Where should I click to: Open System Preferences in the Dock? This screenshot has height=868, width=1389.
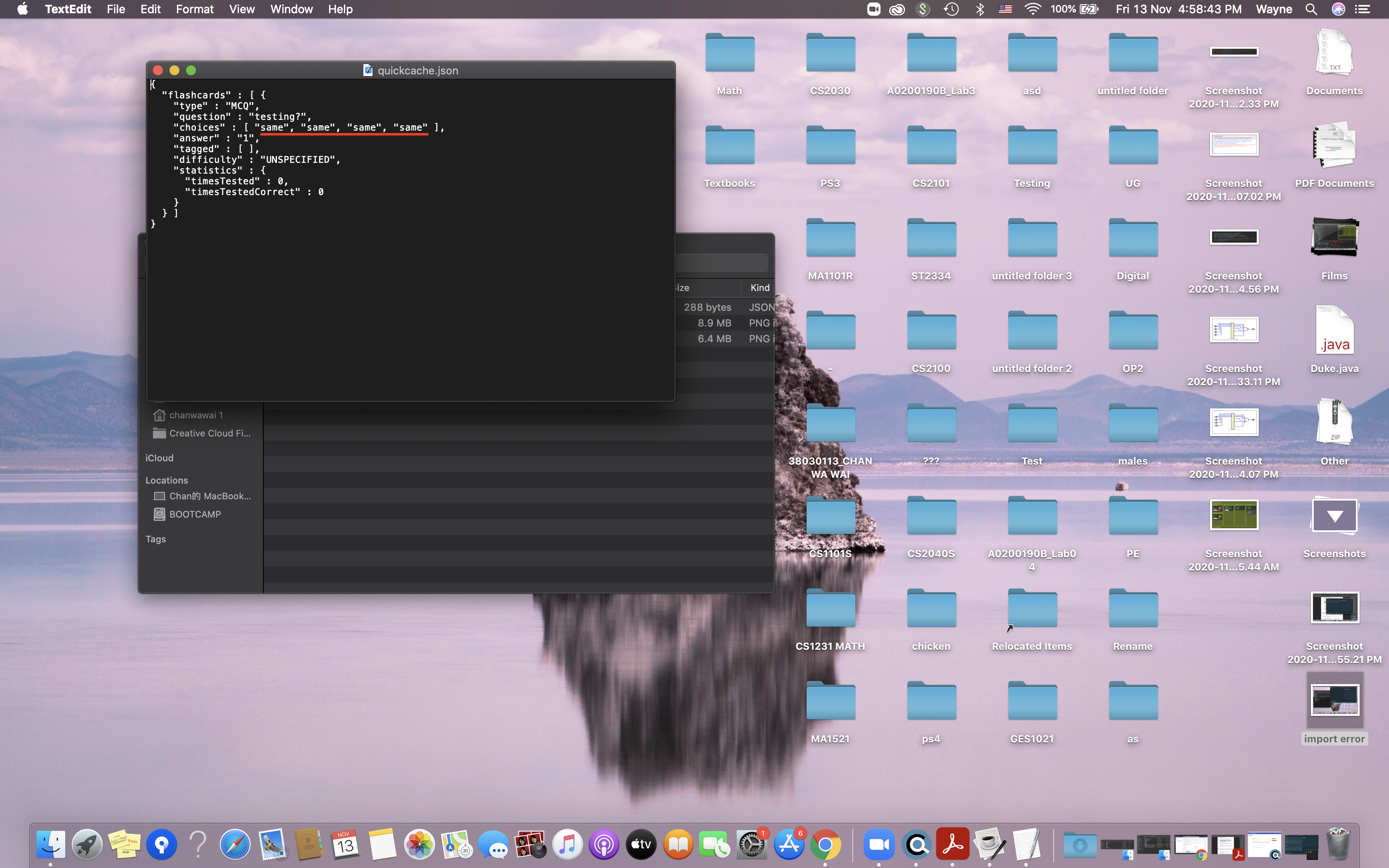(751, 844)
